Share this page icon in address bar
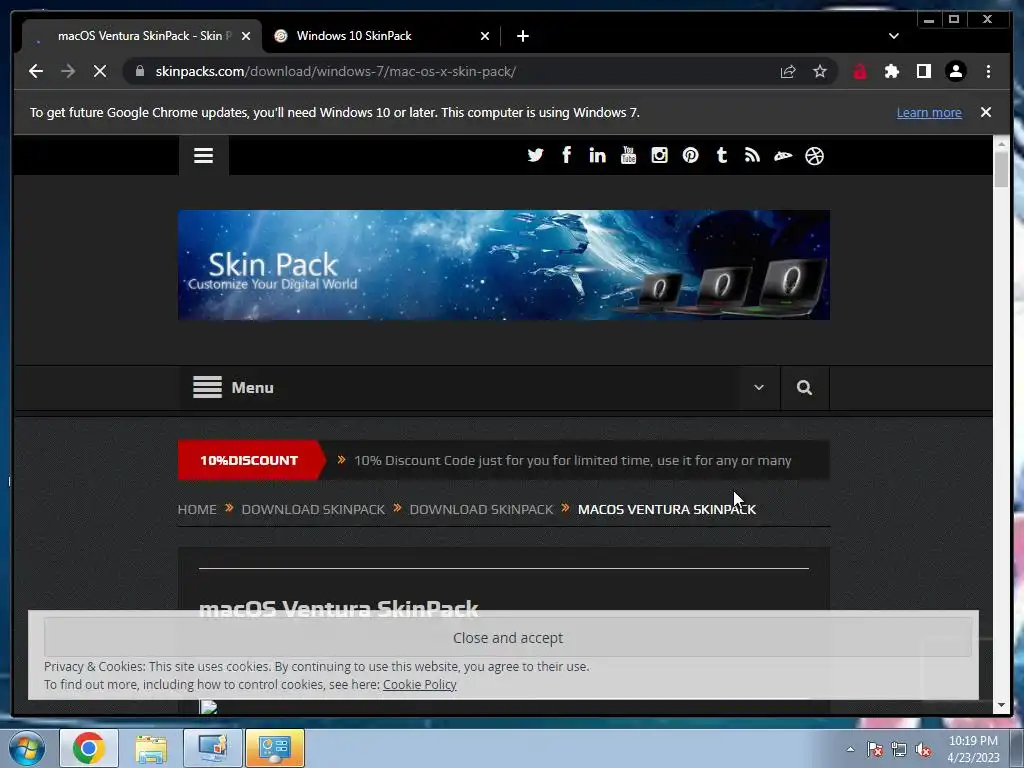This screenshot has width=1024, height=768. pyautogui.click(x=788, y=71)
